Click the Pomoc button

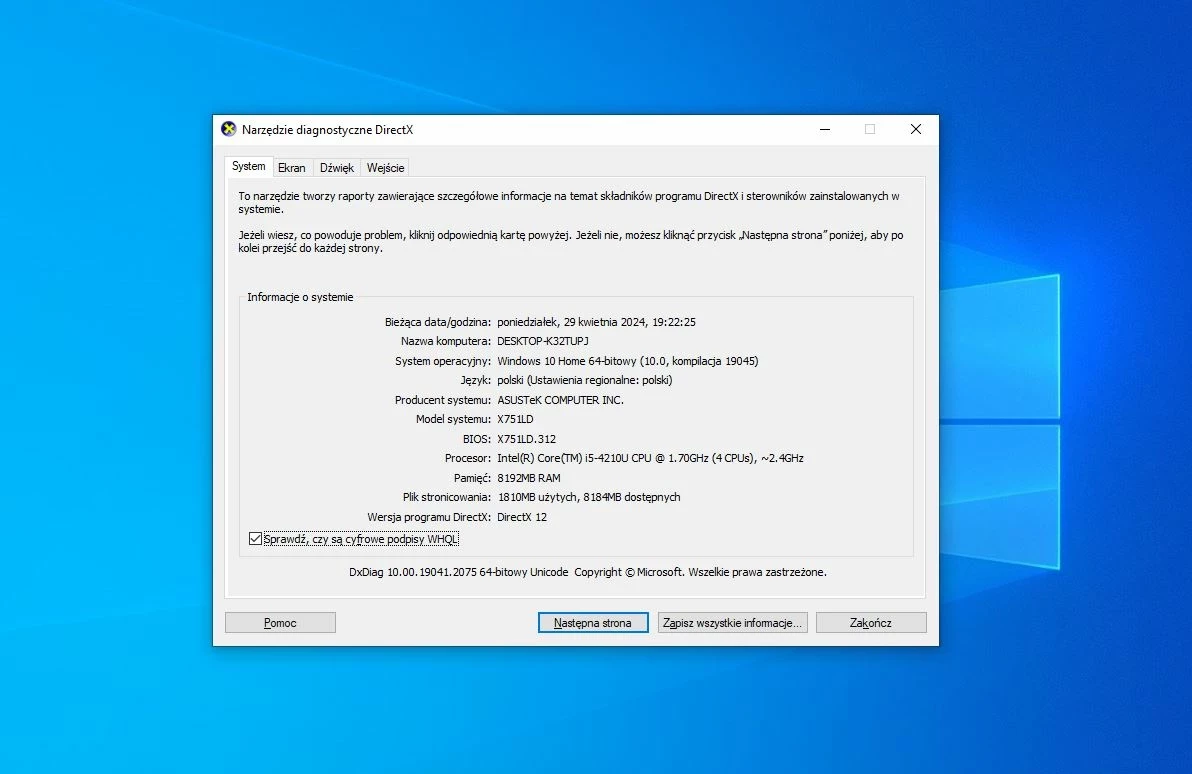click(281, 623)
